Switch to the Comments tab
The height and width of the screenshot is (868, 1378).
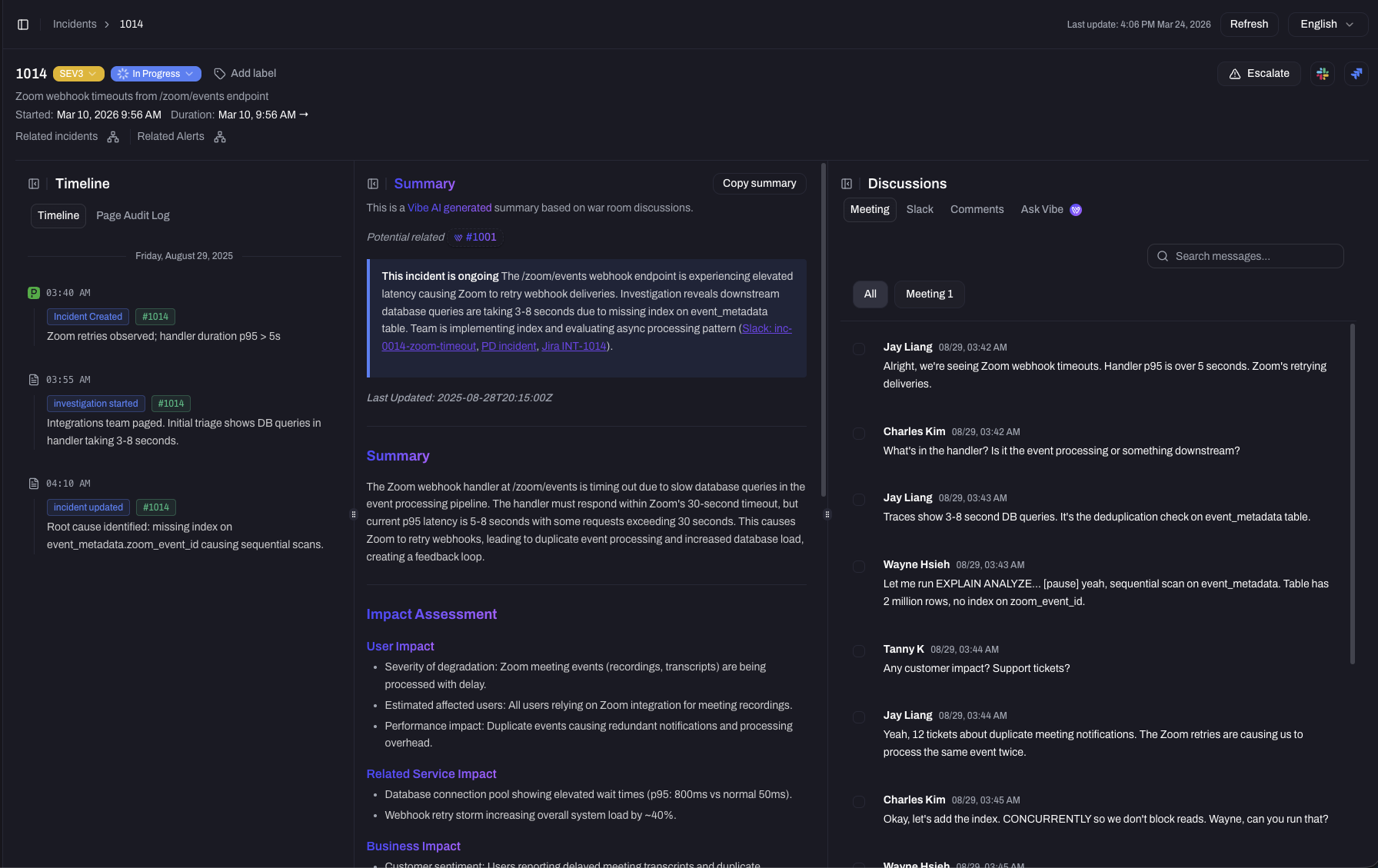977,210
